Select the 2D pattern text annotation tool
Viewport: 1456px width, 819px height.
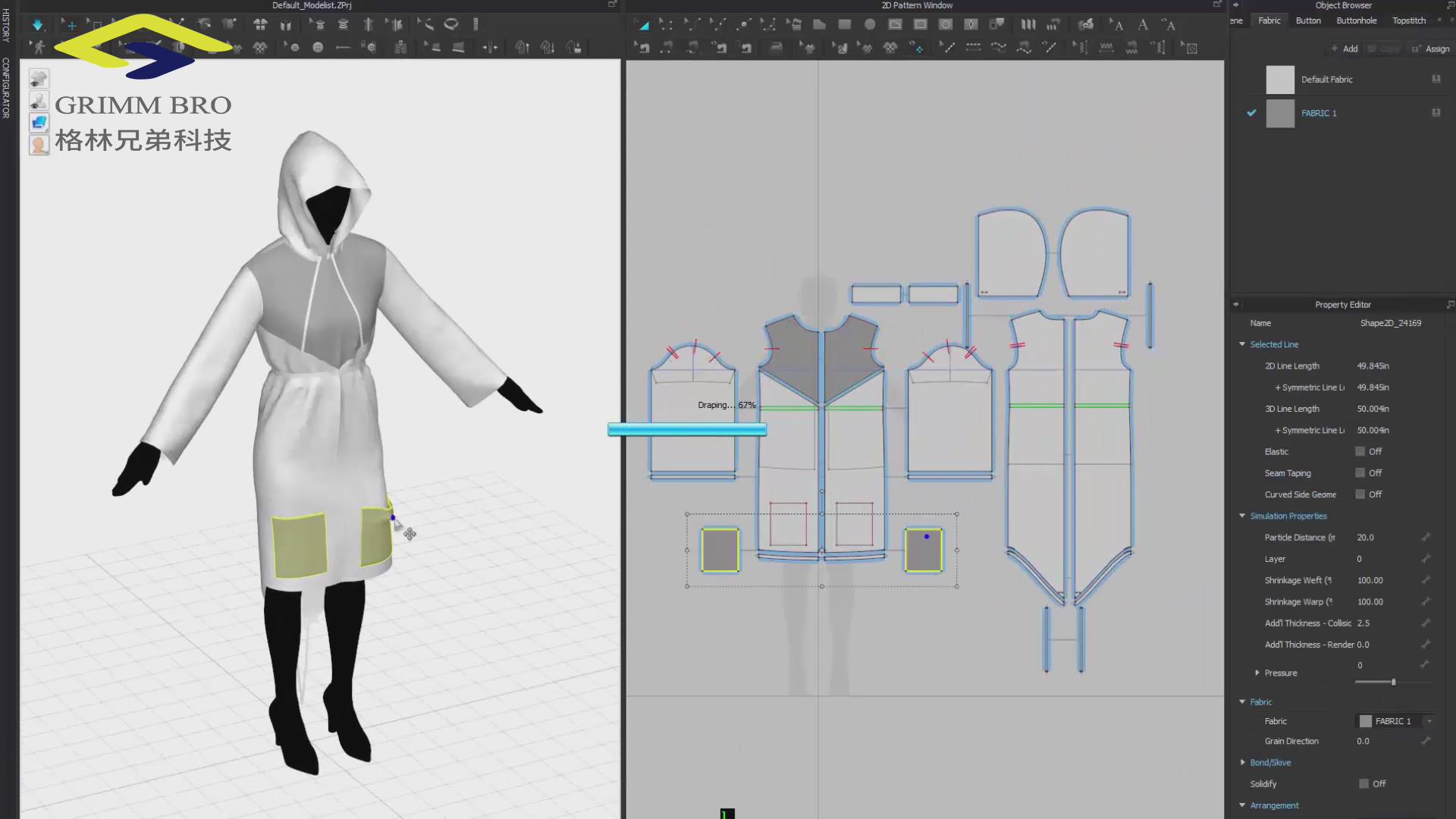click(x=1142, y=24)
